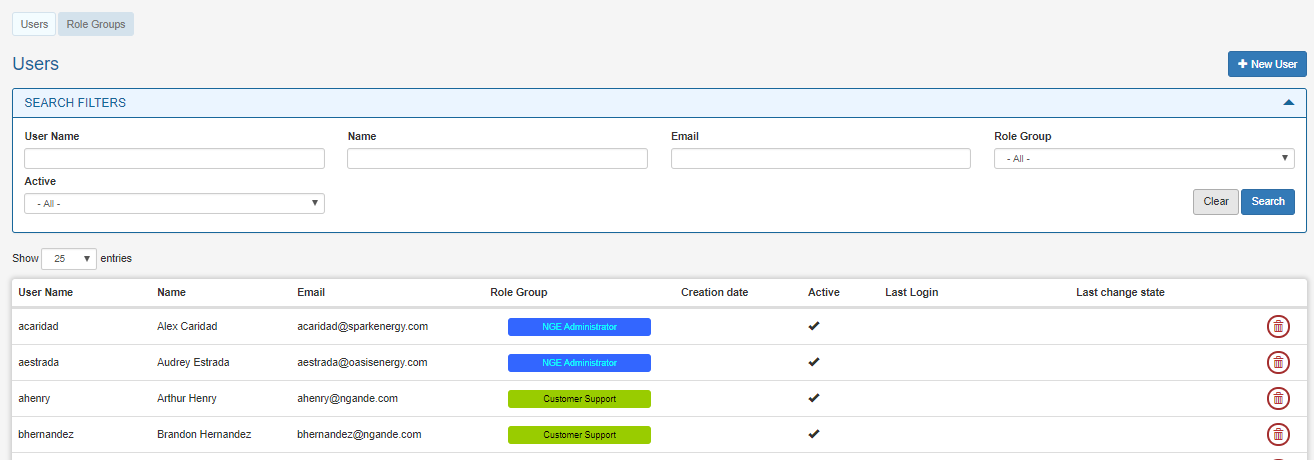This screenshot has height=460, width=1314.
Task: Click acaridad's NGE Administrator role badge
Action: tap(579, 327)
